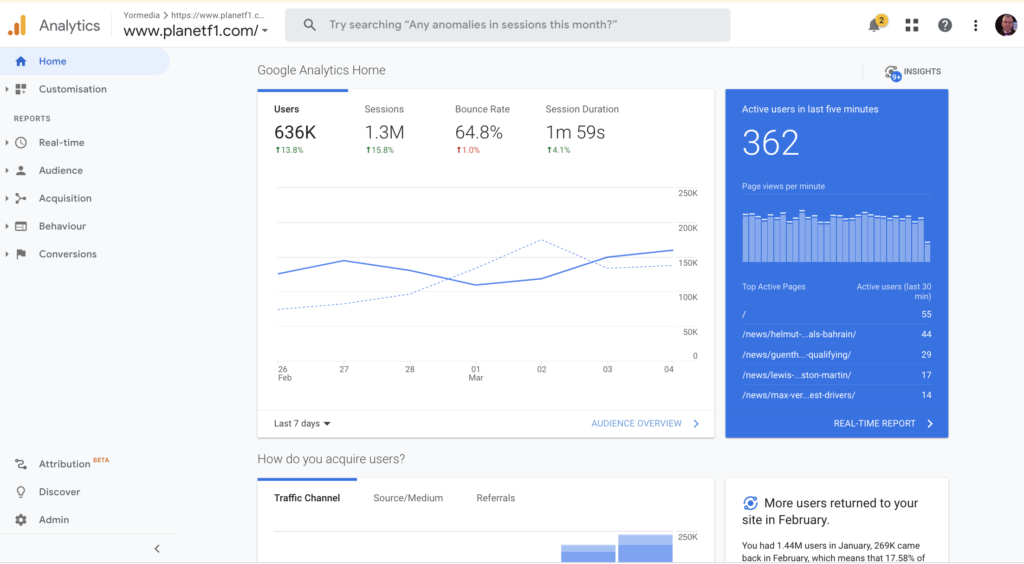The height and width of the screenshot is (564, 1024).
Task: Select the Session Duration metric tab
Action: pos(583,129)
